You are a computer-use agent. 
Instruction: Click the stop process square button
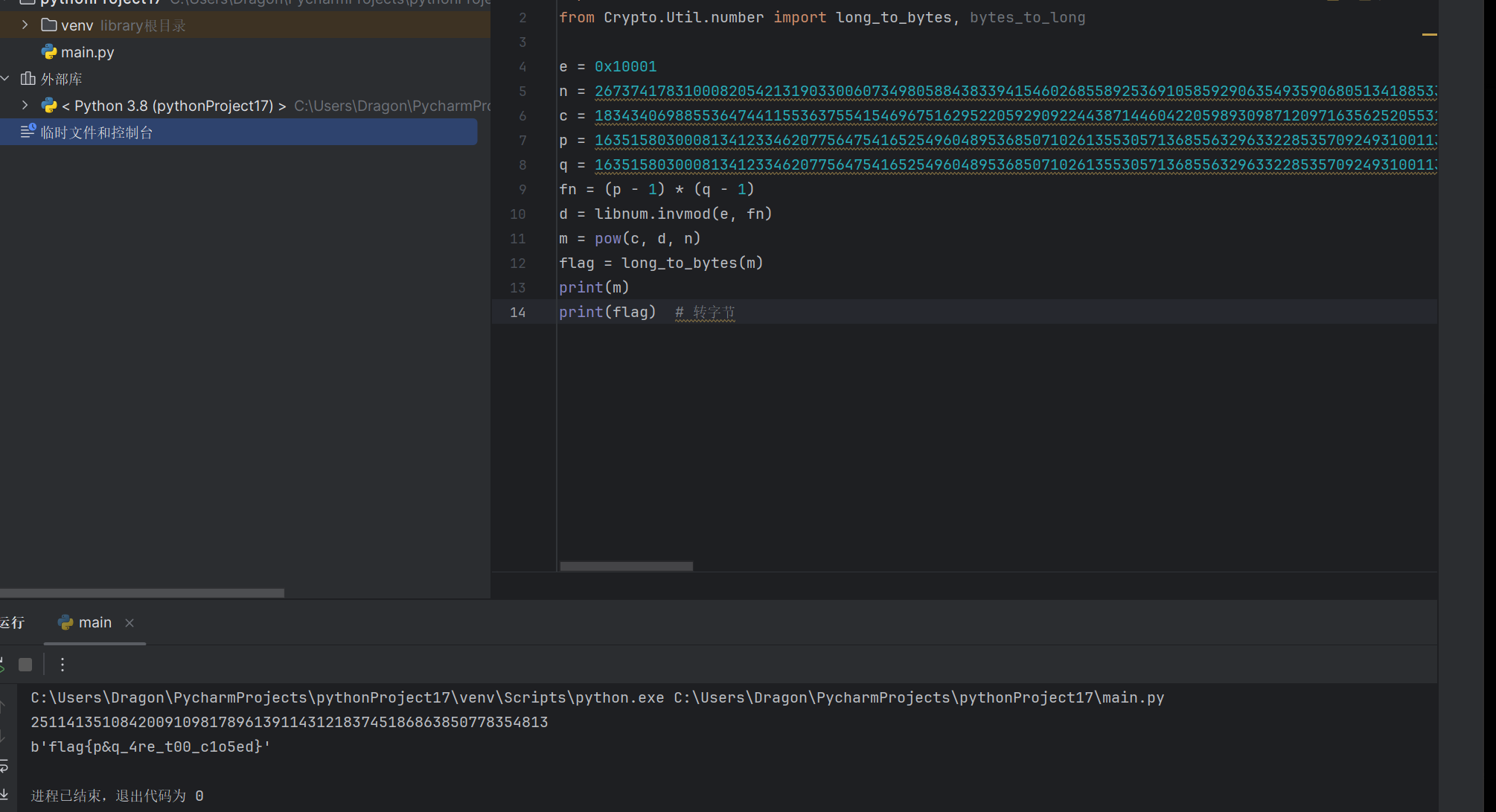25,665
